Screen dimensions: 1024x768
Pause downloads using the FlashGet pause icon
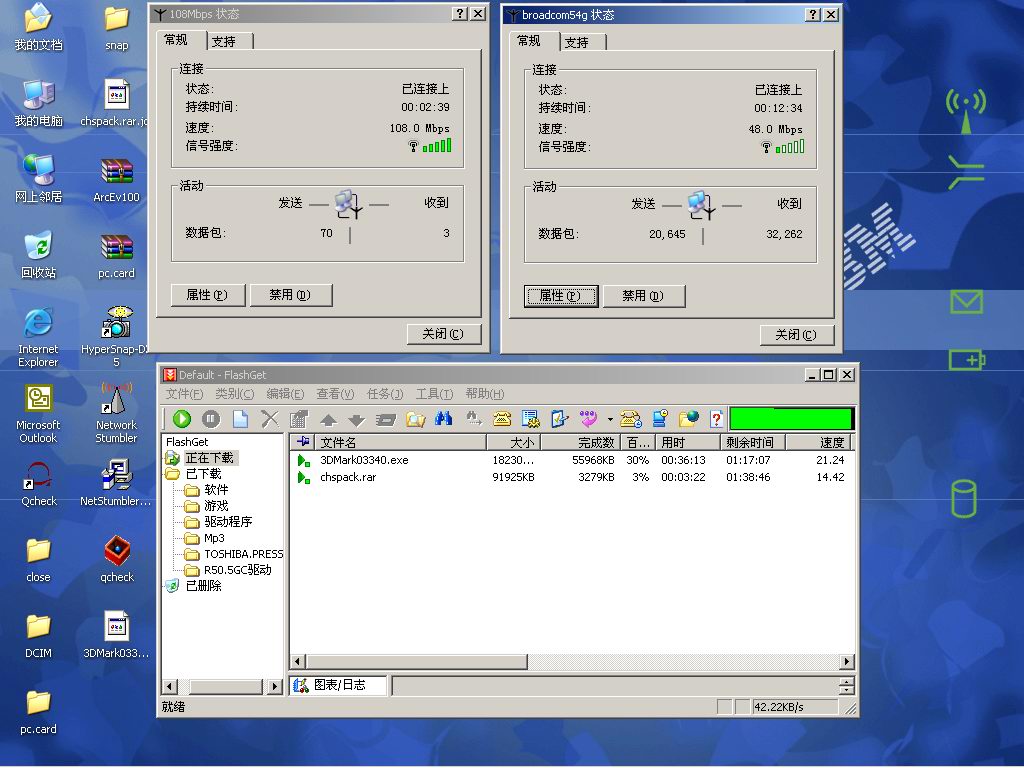tap(211, 419)
